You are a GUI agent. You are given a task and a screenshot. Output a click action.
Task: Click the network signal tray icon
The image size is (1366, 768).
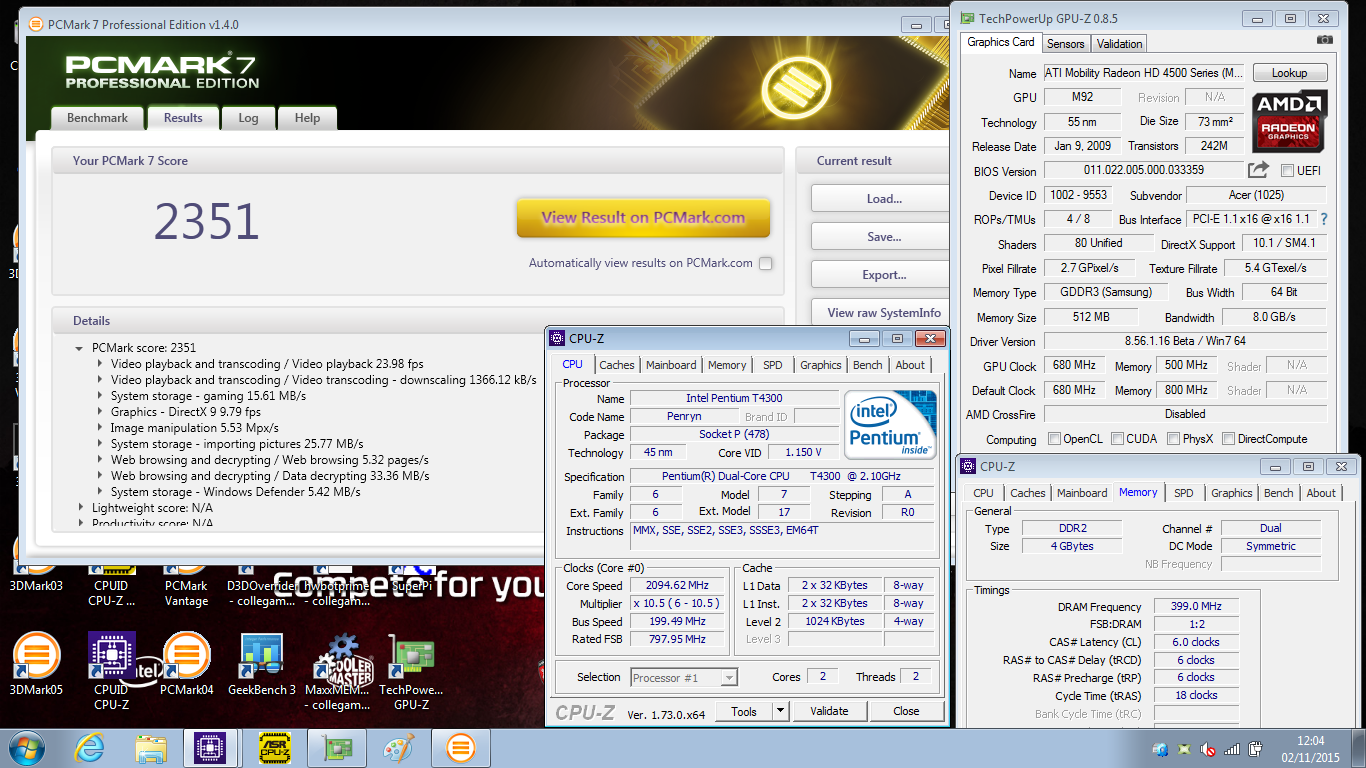(x=1232, y=748)
